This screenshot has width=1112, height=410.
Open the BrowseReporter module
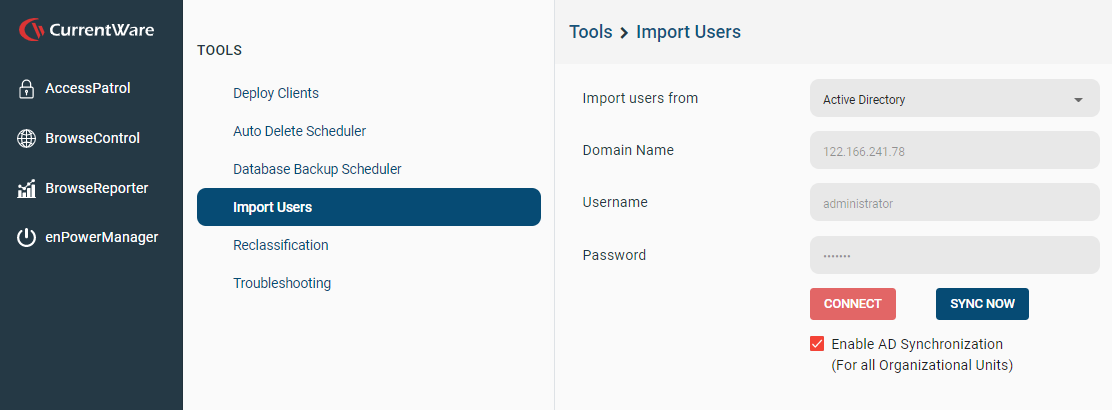[96, 189]
